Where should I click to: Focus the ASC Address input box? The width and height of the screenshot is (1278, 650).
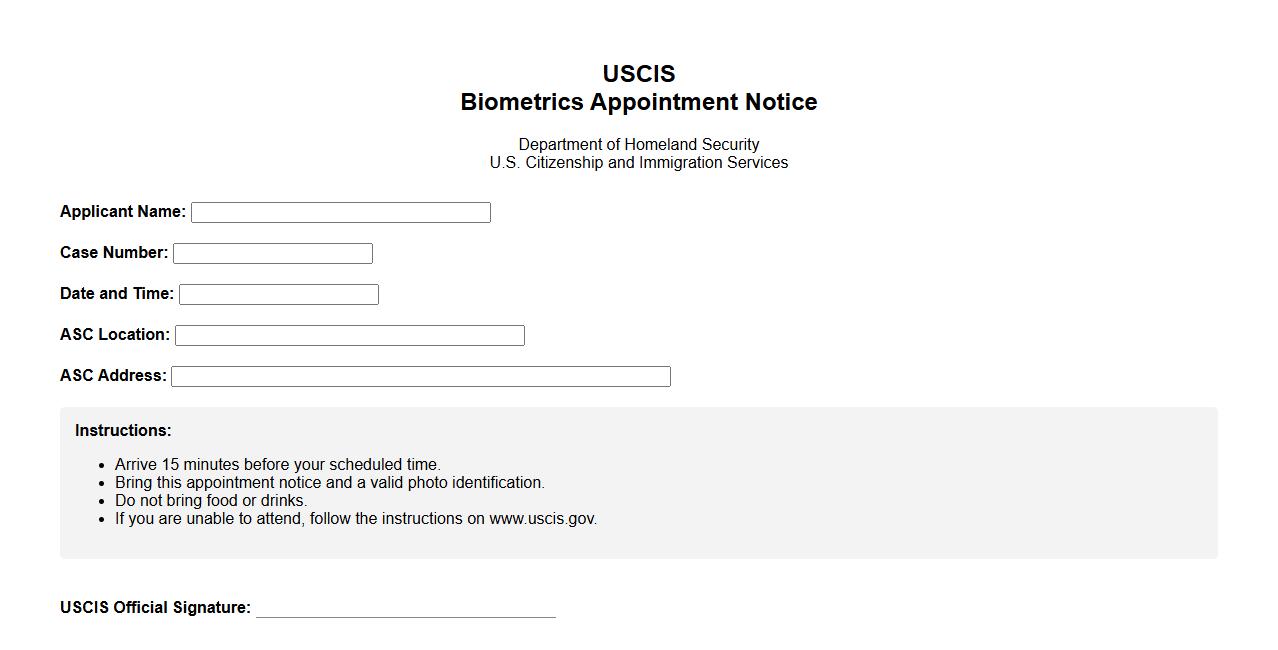coord(420,376)
